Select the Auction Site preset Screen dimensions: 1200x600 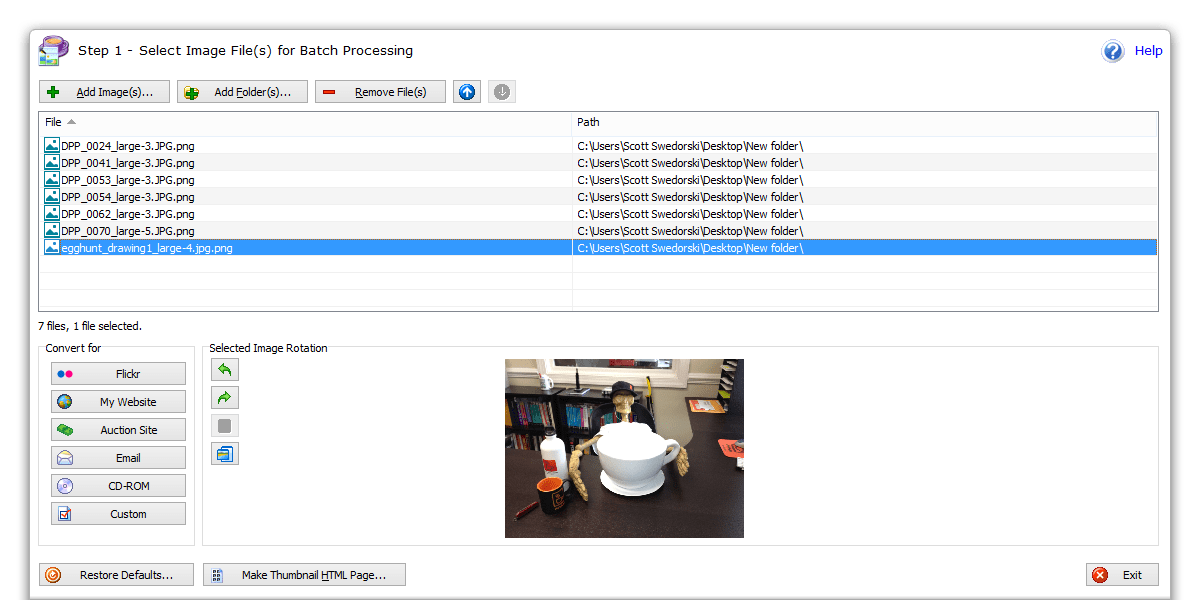tap(119, 430)
